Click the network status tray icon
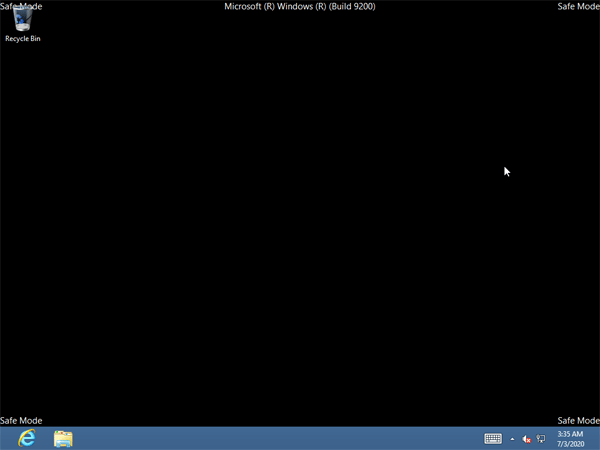Screen dimensions: 600x450 [x=541, y=439]
